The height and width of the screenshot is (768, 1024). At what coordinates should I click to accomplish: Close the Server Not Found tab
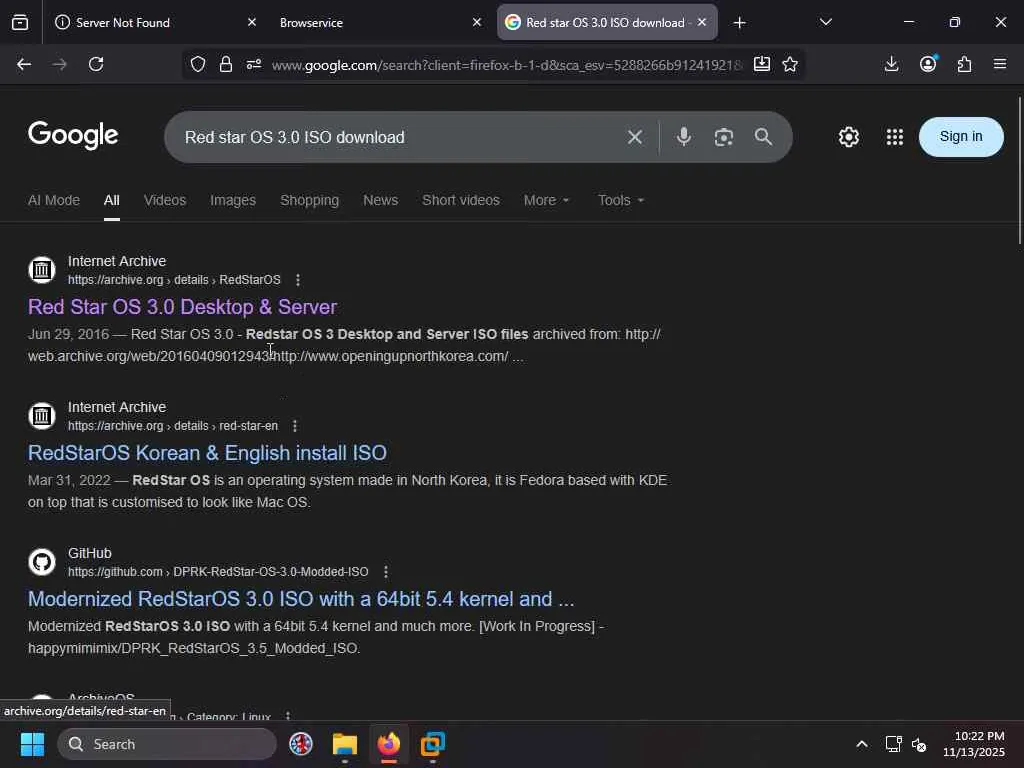(251, 22)
